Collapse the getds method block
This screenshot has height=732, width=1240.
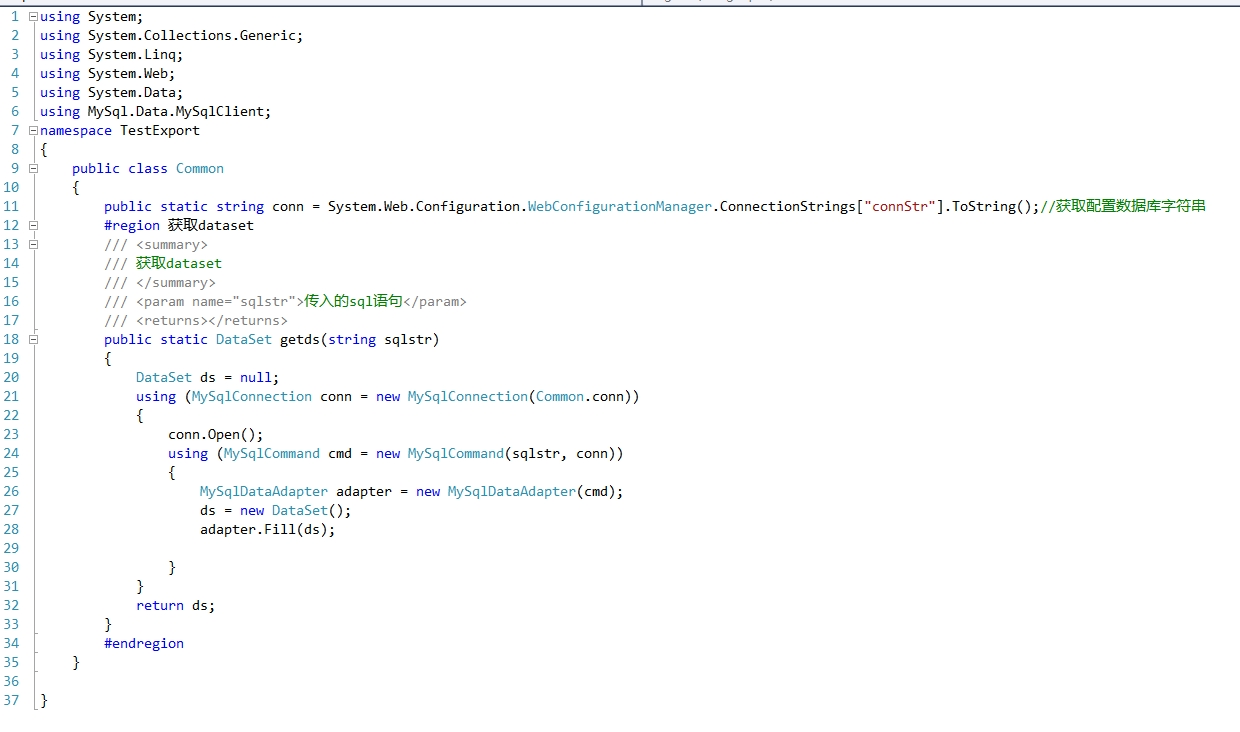(34, 339)
